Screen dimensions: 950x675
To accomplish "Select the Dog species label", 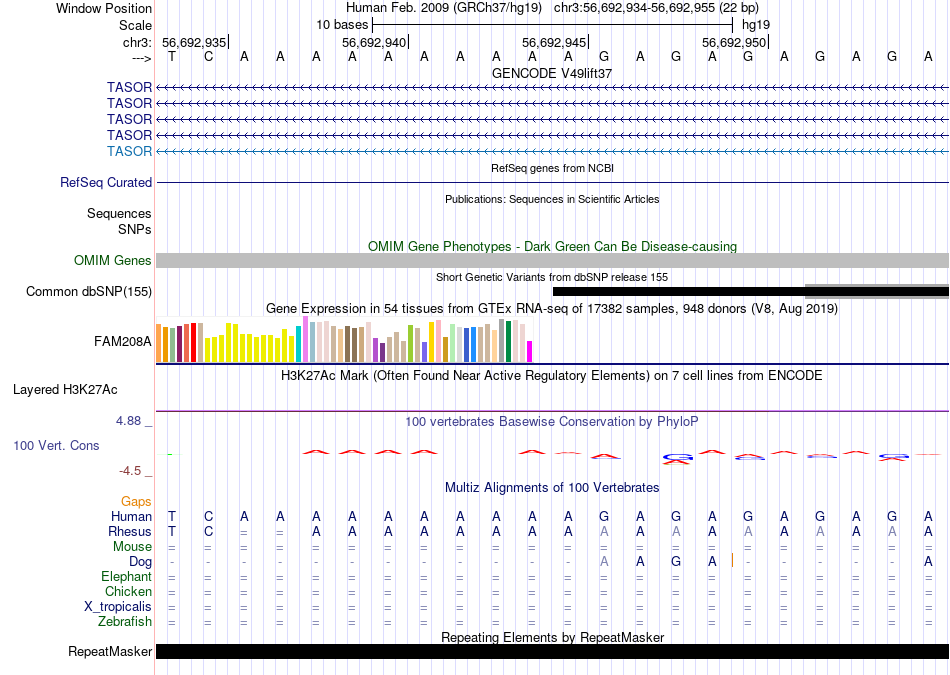I will (x=141, y=562).
